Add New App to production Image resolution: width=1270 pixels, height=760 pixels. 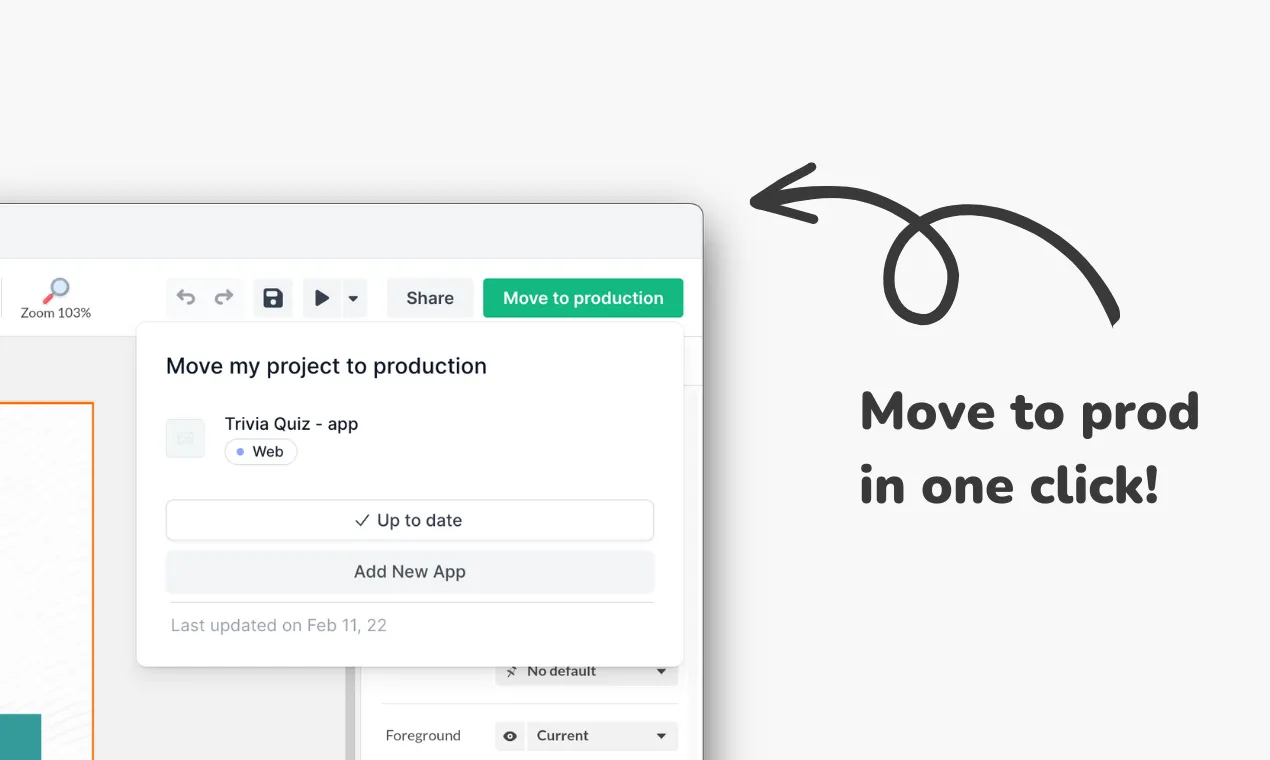point(409,572)
